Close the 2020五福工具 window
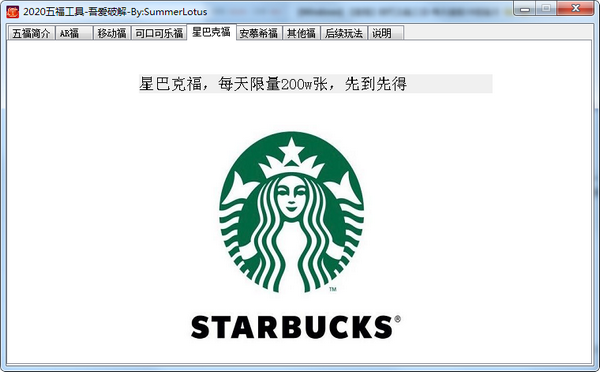The height and width of the screenshot is (372, 600). tap(576, 8)
